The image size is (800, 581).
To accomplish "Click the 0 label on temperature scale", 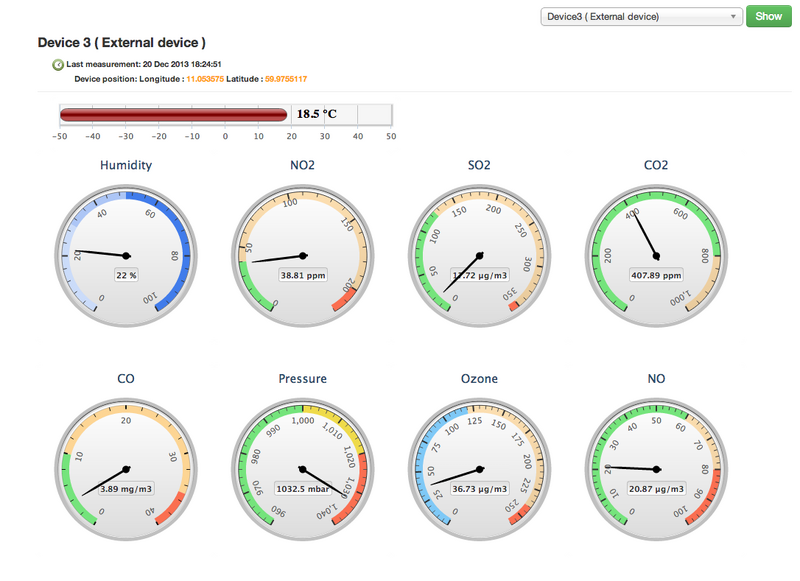I will 226,137.
